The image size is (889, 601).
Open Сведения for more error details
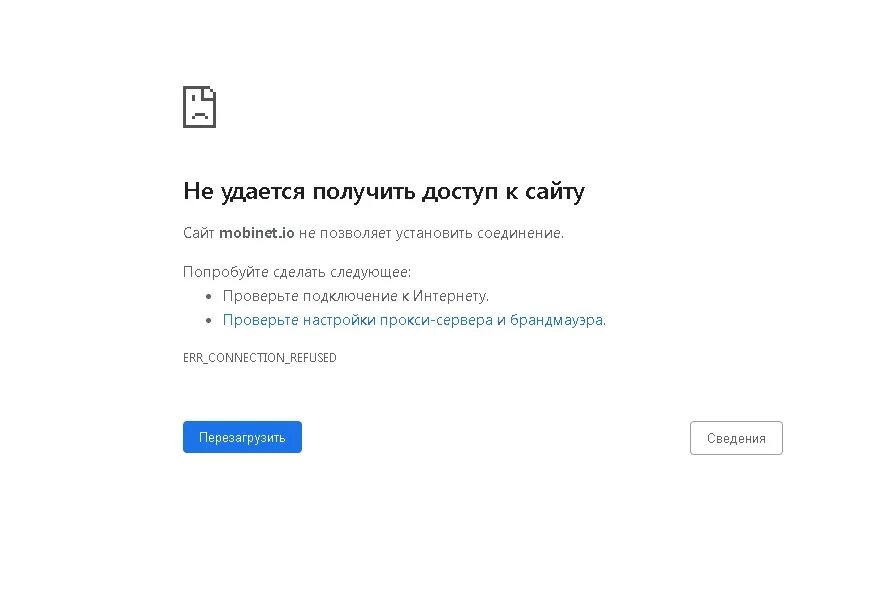(736, 437)
